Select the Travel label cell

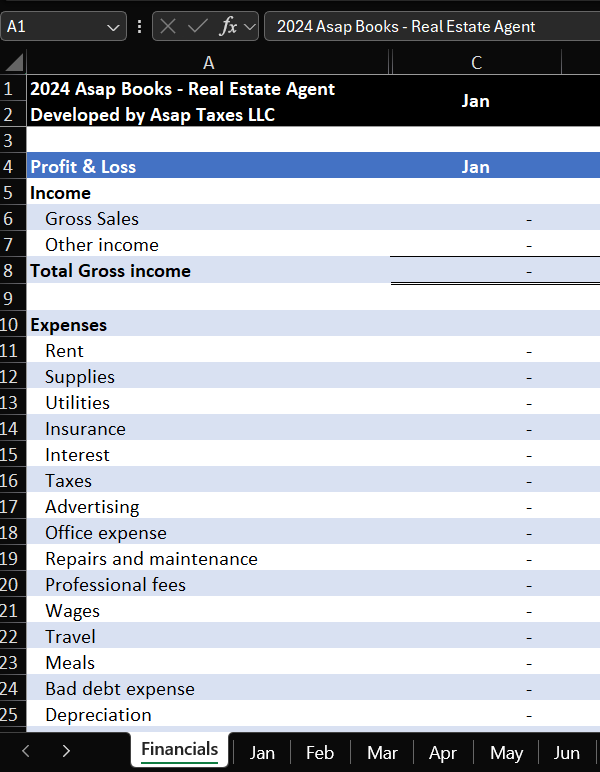(208, 637)
